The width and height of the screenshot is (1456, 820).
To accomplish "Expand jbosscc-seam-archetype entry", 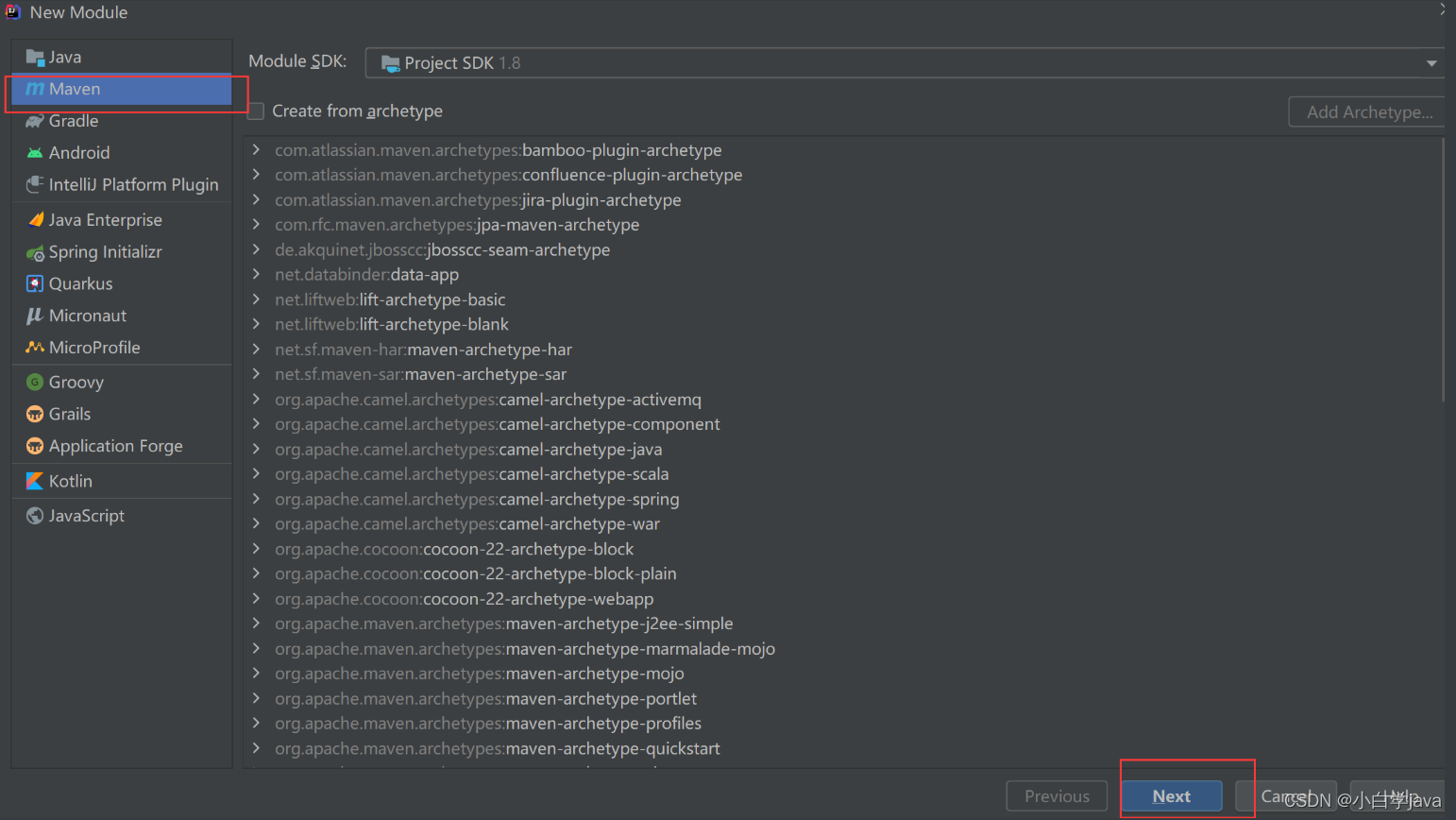I will coord(256,250).
